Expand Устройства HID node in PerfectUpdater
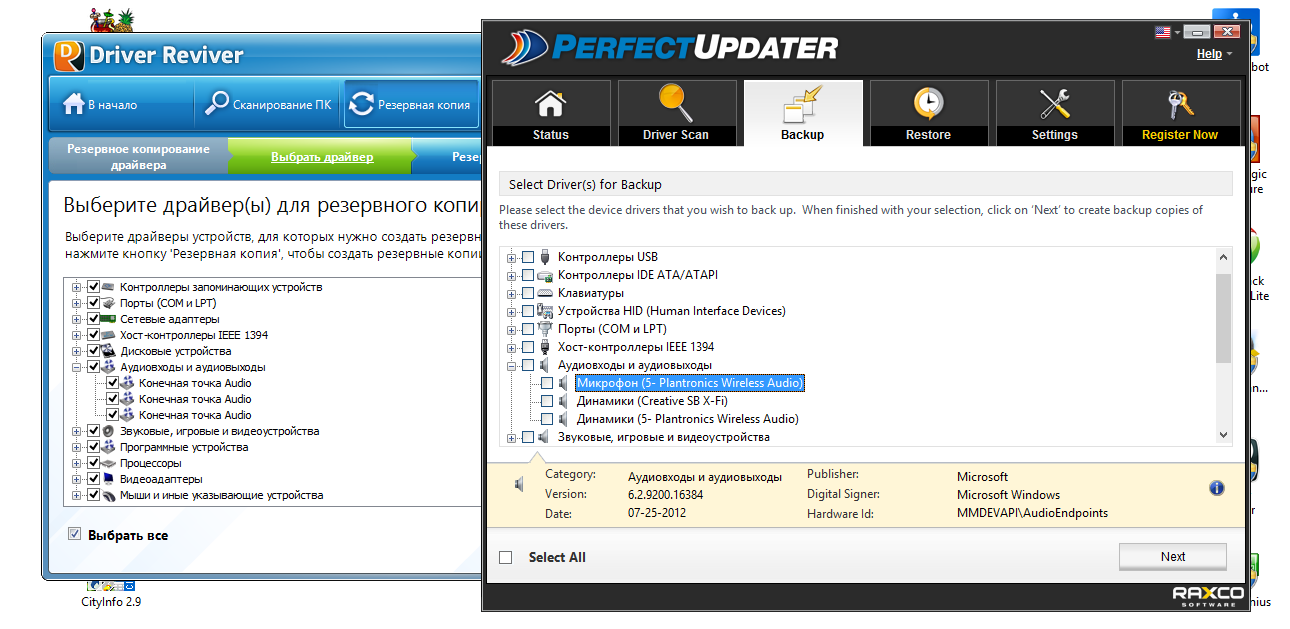The width and height of the screenshot is (1290, 629). [x=512, y=311]
